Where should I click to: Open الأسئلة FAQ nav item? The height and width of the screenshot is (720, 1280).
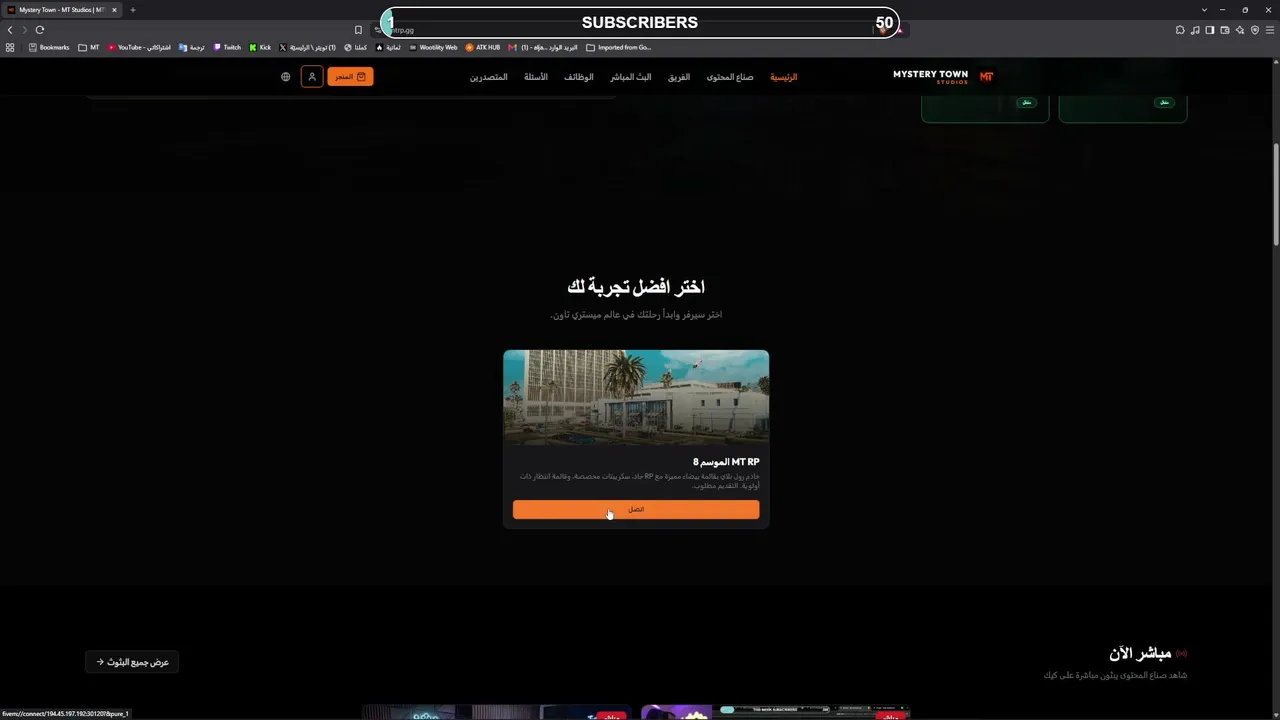pos(536,77)
